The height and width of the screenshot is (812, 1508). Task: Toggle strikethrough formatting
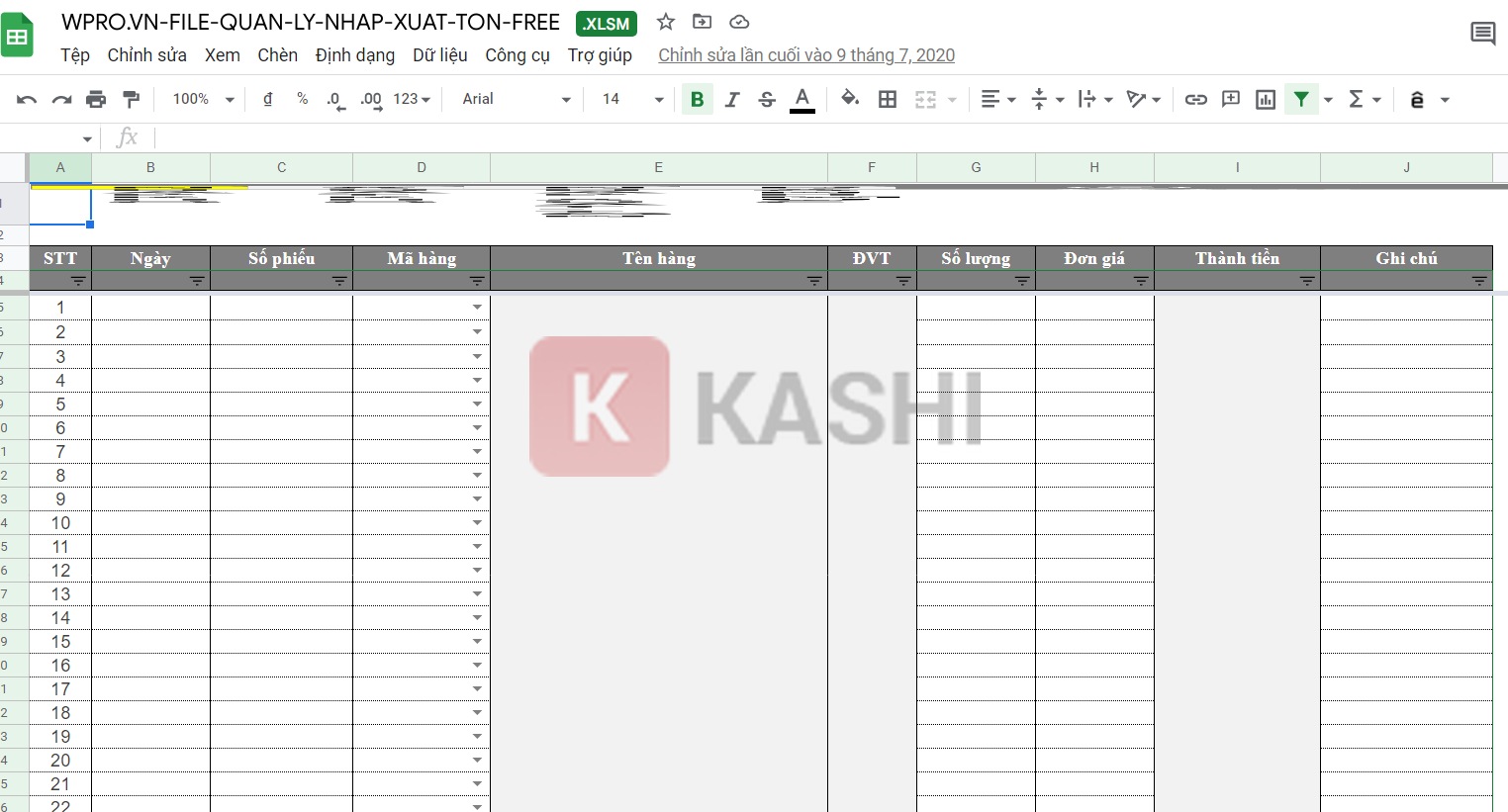coord(767,99)
